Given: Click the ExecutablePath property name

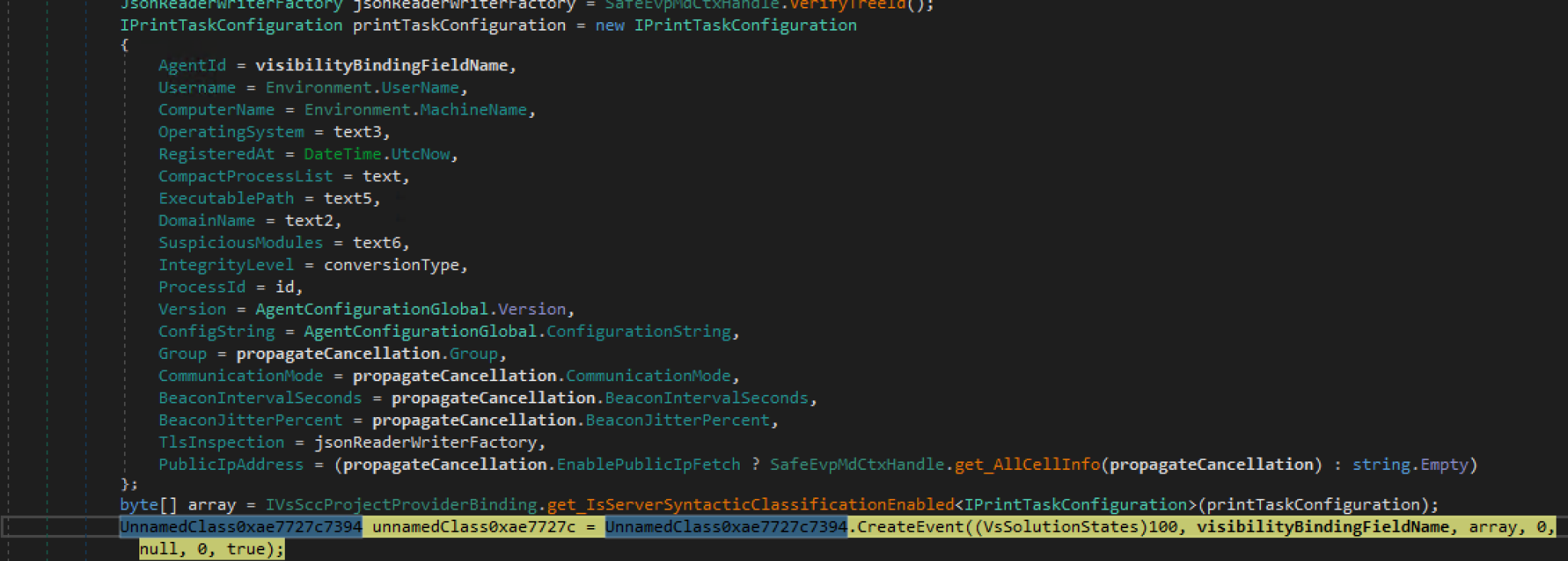Looking at the screenshot, I should tap(226, 199).
